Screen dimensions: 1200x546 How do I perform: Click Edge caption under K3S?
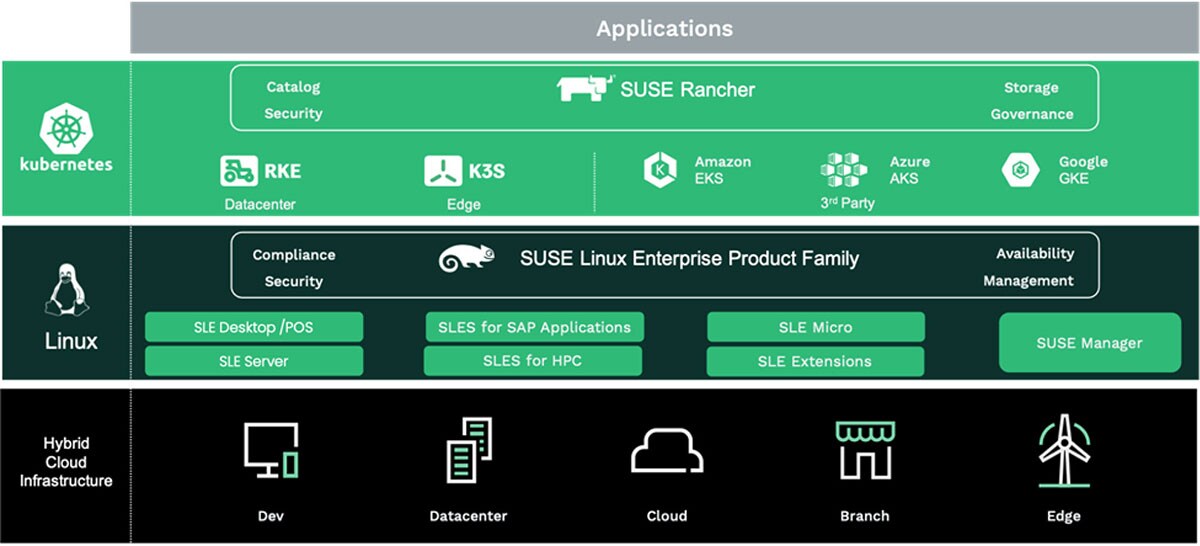tap(463, 204)
